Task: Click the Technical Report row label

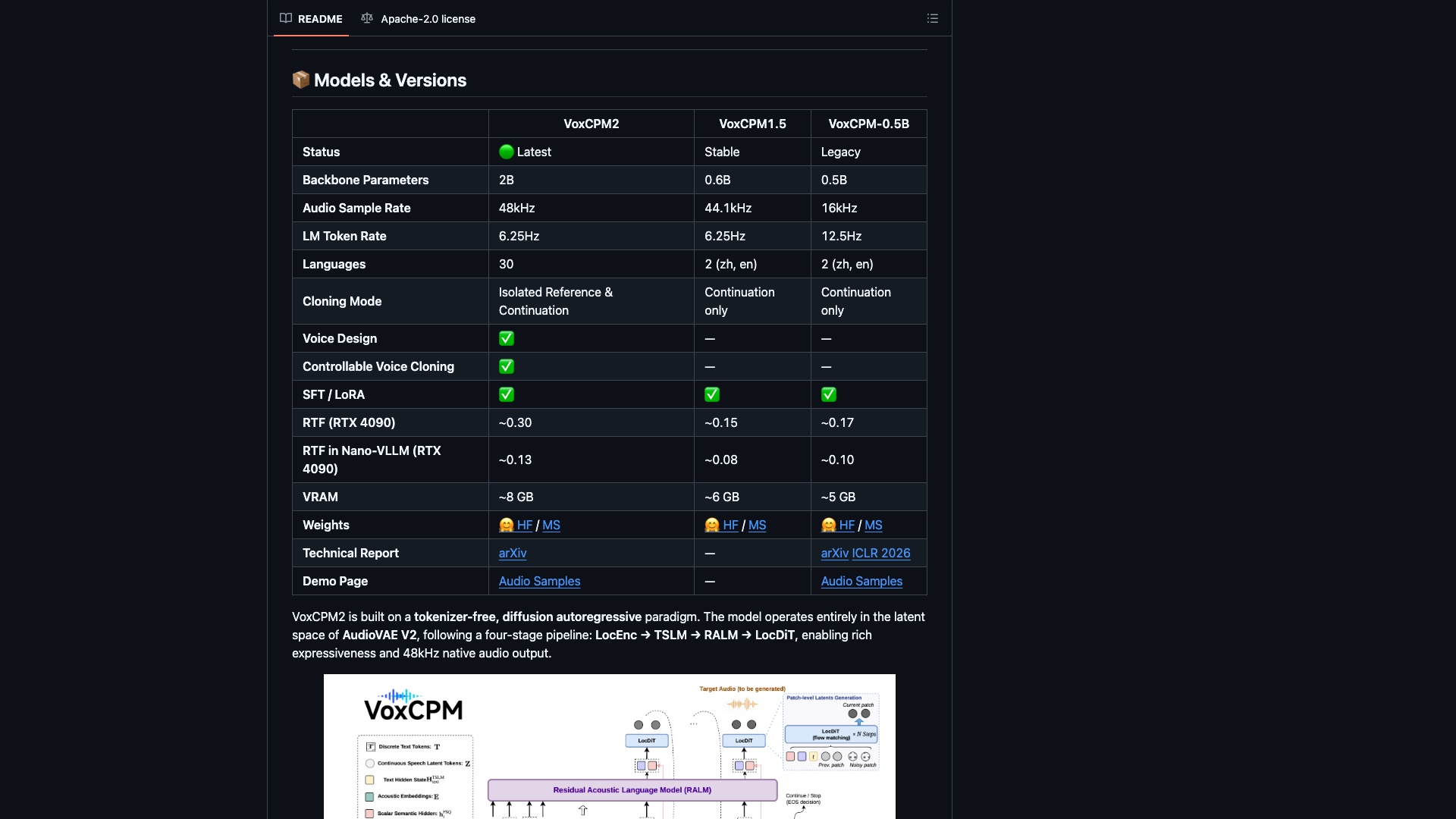Action: click(x=350, y=553)
